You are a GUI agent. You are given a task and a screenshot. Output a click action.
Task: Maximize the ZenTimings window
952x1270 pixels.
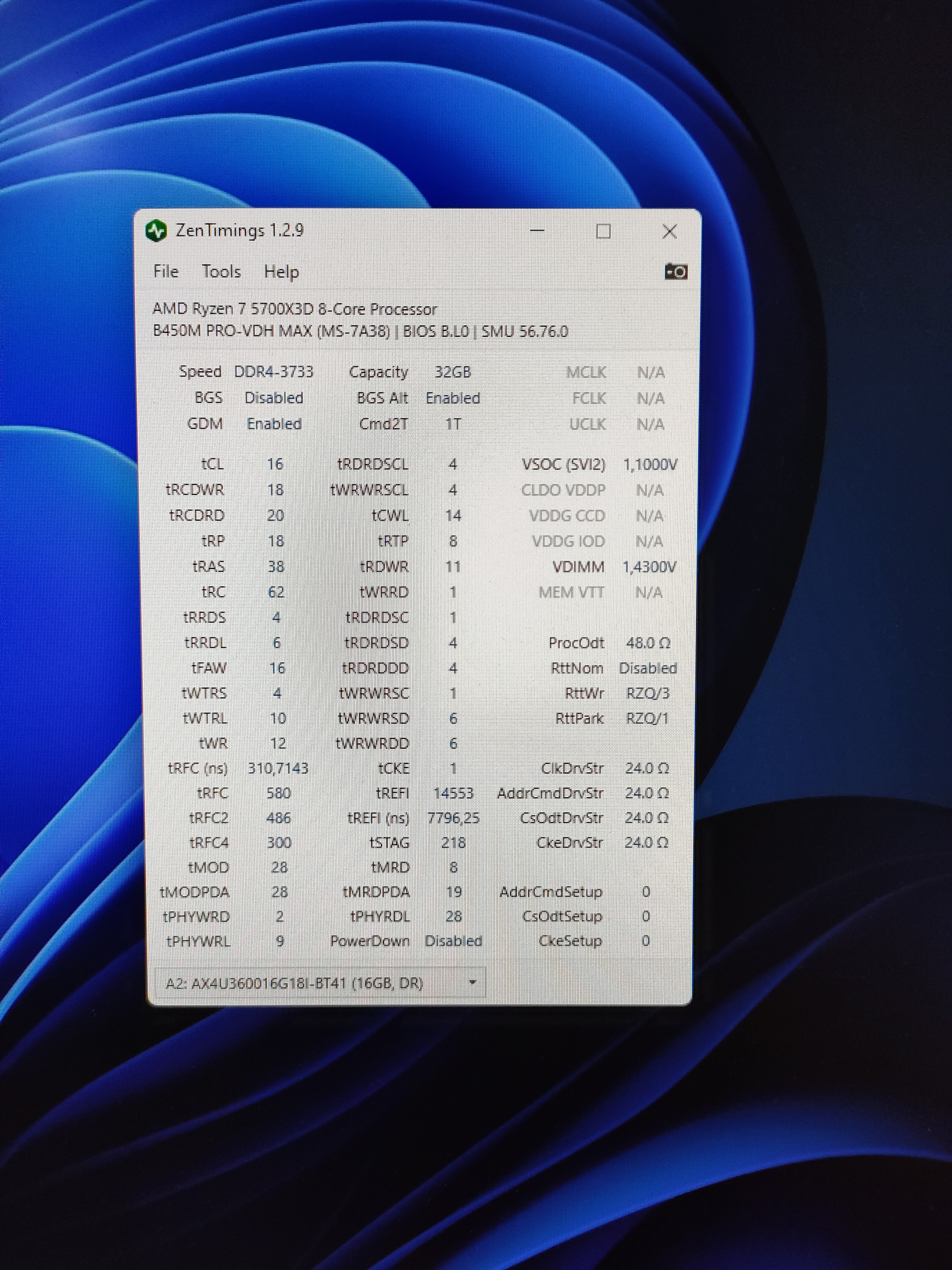[x=603, y=231]
